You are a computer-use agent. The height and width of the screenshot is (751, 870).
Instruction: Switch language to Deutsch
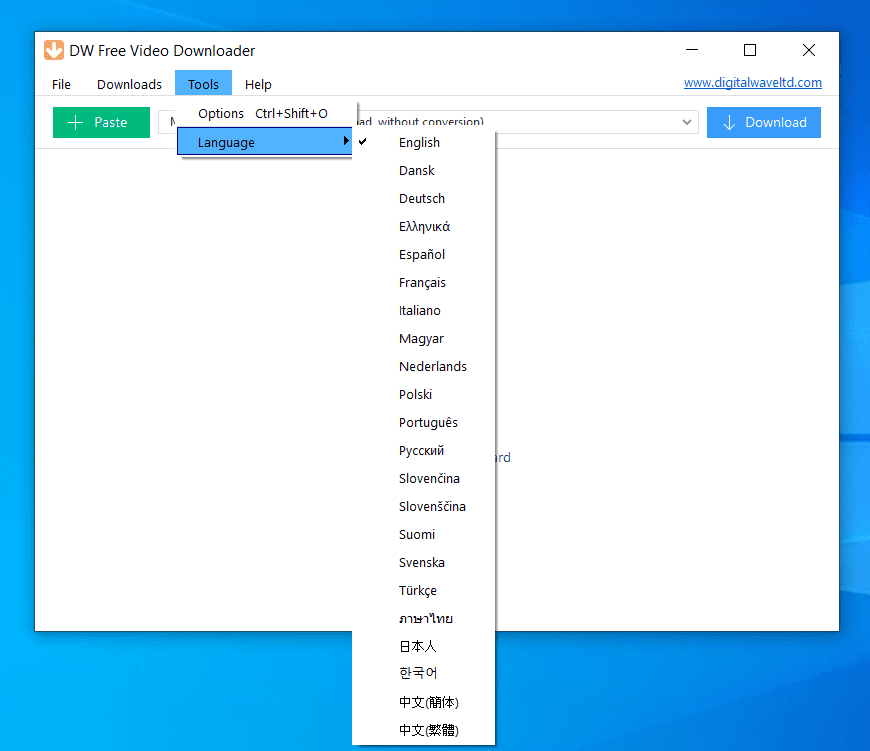(x=423, y=199)
